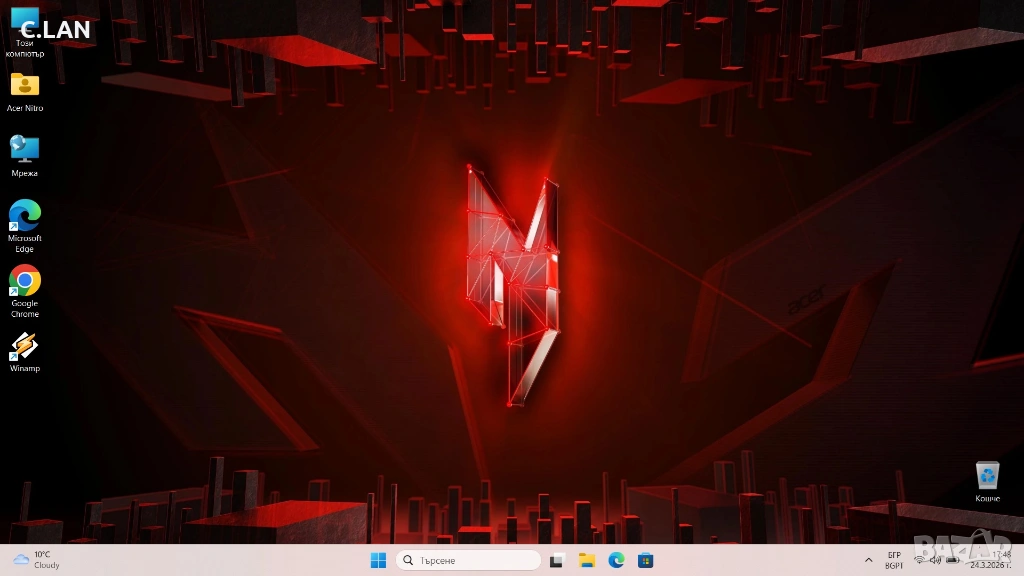Switch keyboard language via БГР indicator
The height and width of the screenshot is (576, 1024).
pos(894,560)
